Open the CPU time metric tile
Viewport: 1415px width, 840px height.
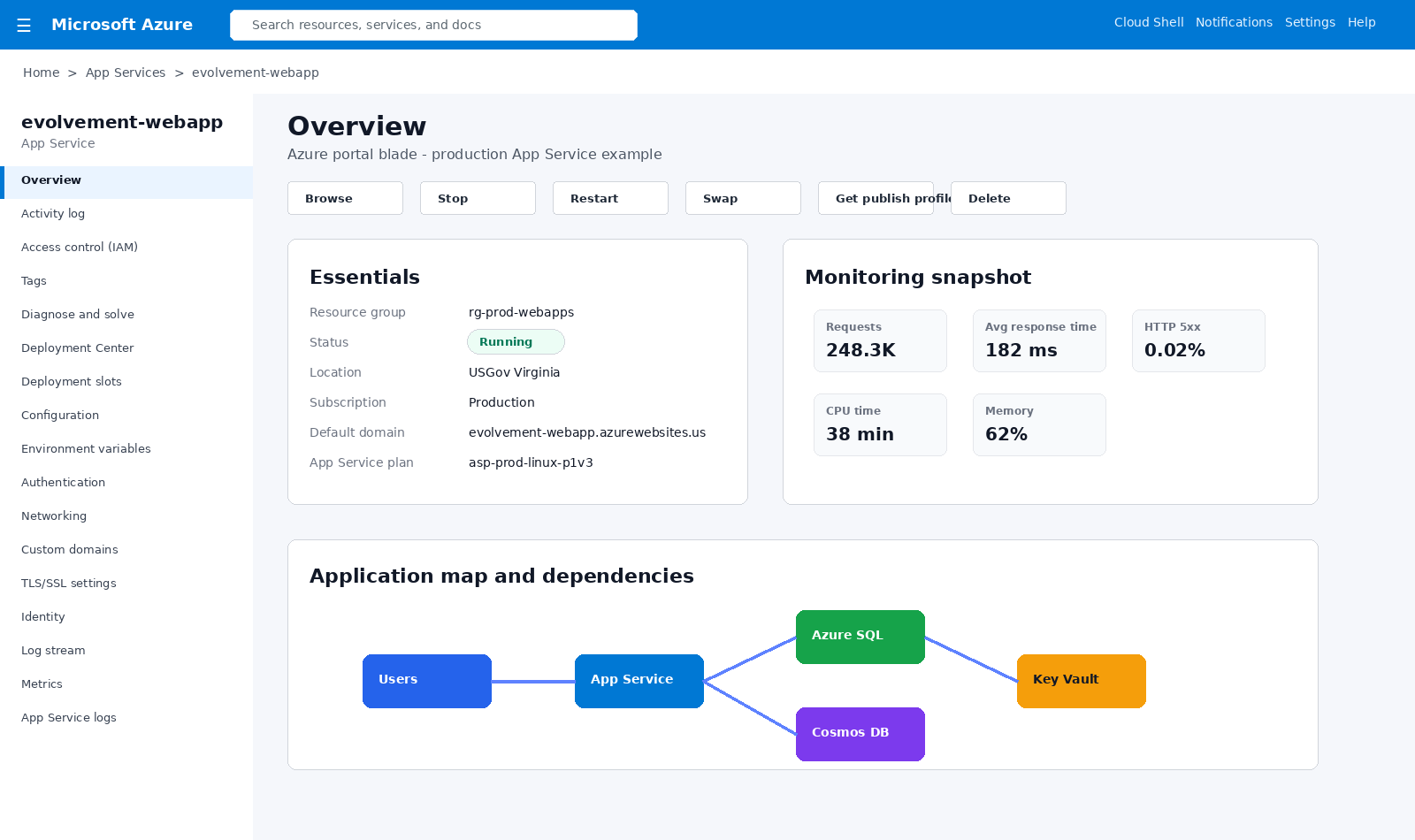(880, 424)
